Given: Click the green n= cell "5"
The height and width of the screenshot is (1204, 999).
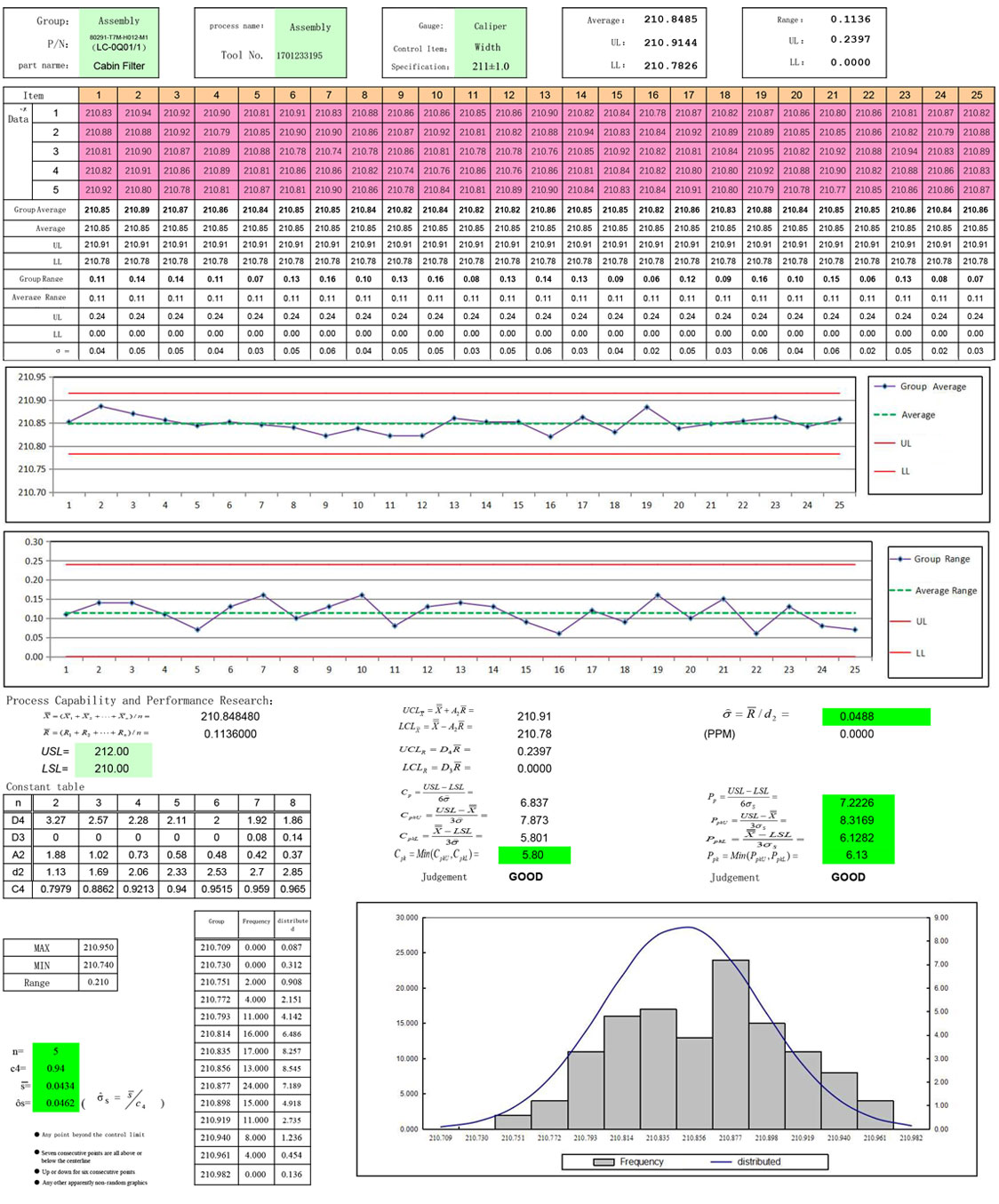Looking at the screenshot, I should coord(56,1051).
